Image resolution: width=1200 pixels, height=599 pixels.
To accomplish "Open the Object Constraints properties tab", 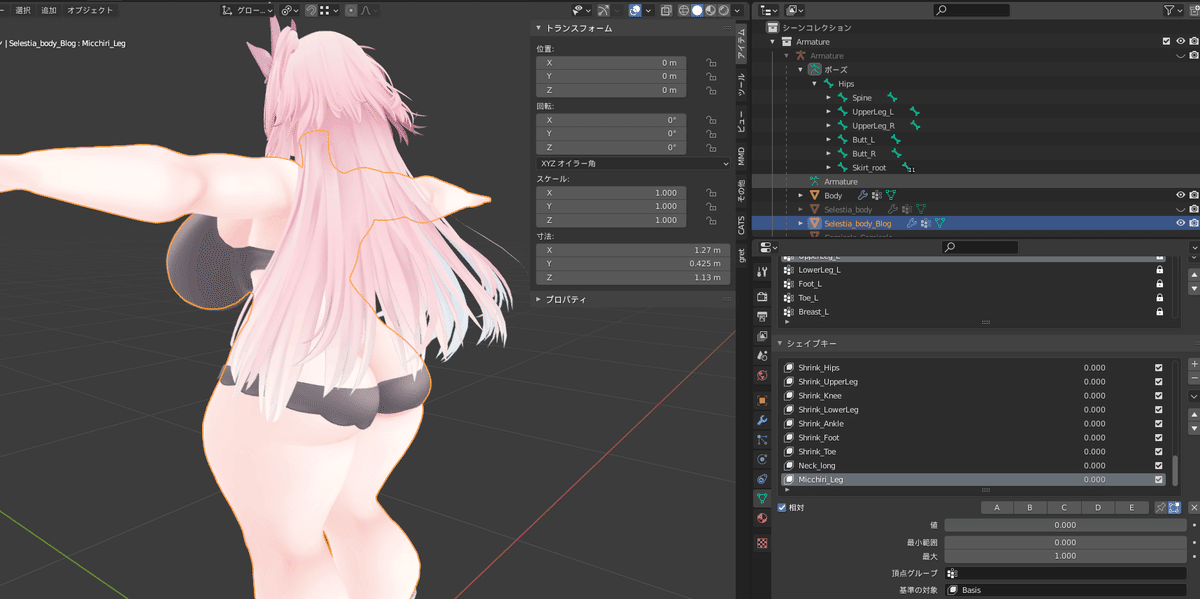I will pyautogui.click(x=762, y=478).
